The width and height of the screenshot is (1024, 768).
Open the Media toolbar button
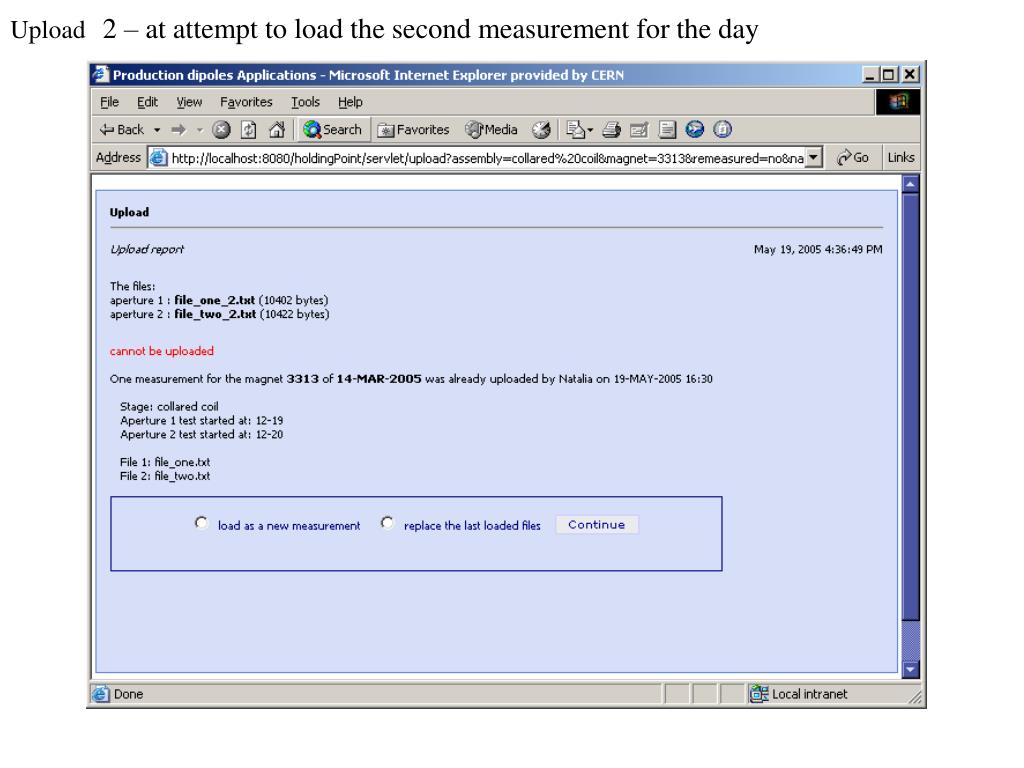click(x=491, y=130)
